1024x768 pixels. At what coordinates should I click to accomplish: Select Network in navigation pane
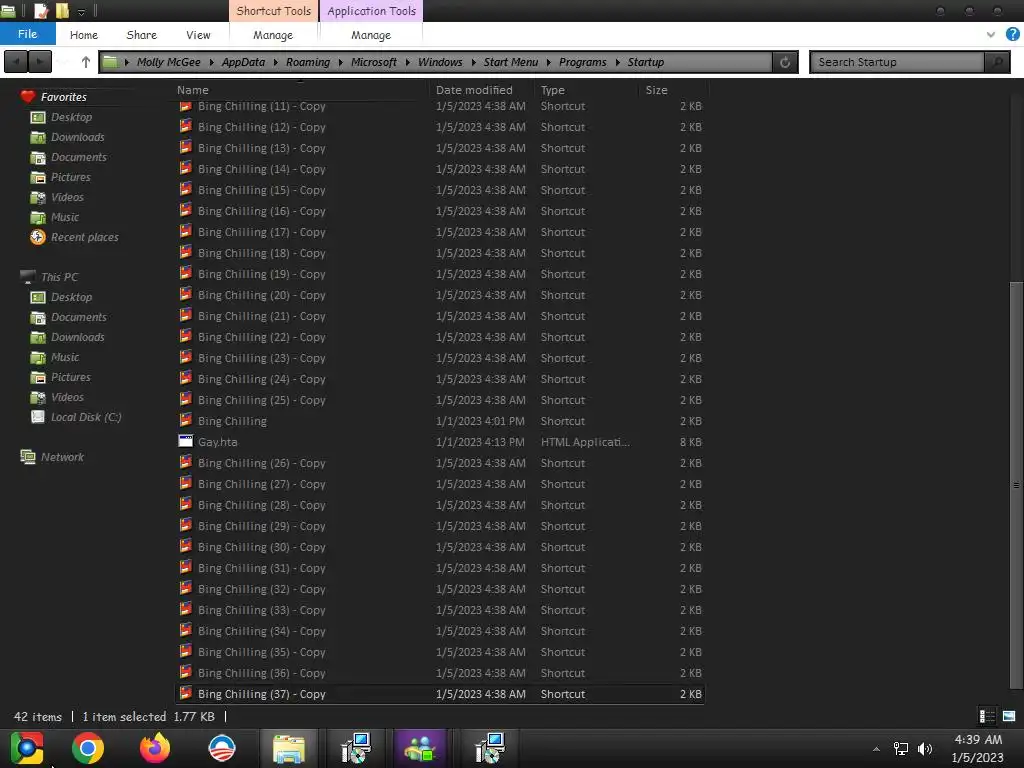(x=62, y=457)
